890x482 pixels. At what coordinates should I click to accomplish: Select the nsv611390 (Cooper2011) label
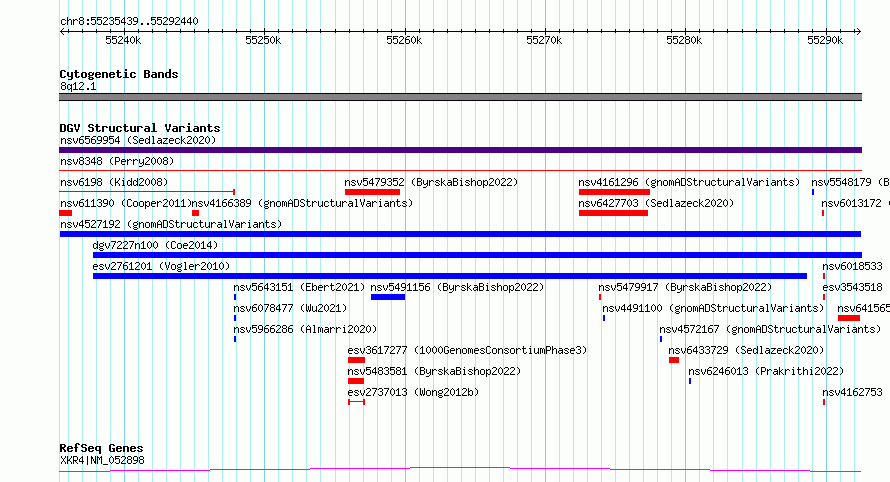(126, 203)
